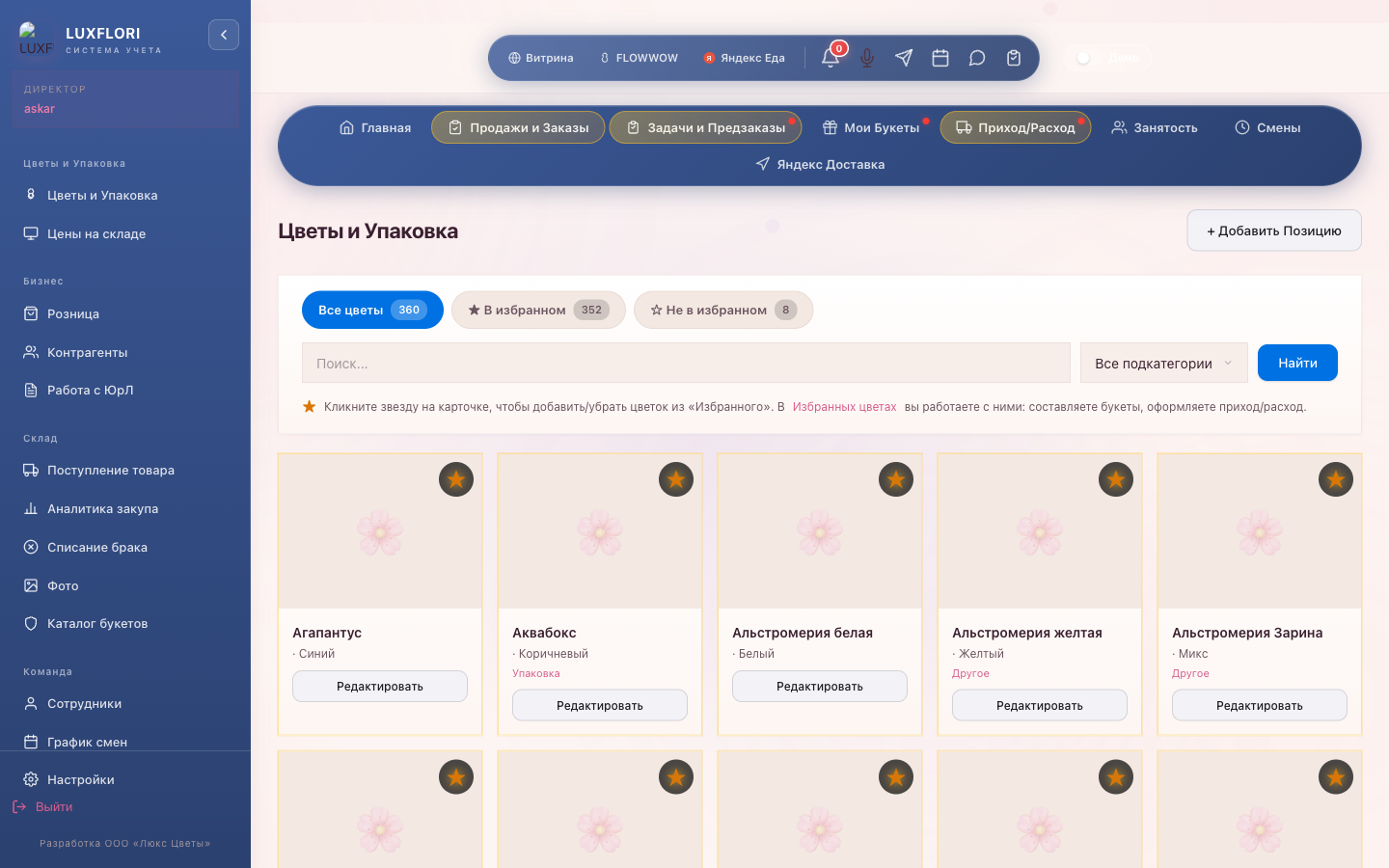
Task: Open FLOWWOW integration link
Action: click(639, 58)
